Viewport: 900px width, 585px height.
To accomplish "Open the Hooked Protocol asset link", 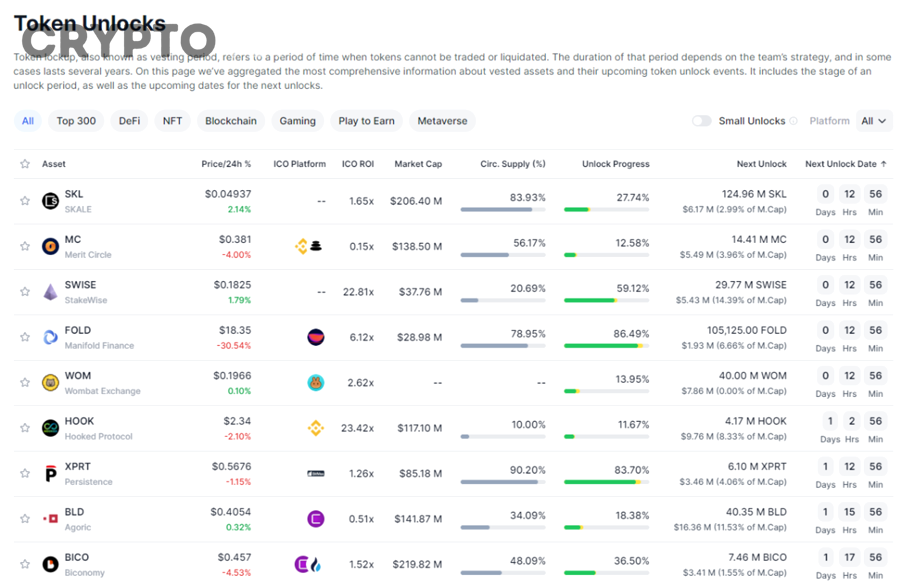I will tap(98, 436).
